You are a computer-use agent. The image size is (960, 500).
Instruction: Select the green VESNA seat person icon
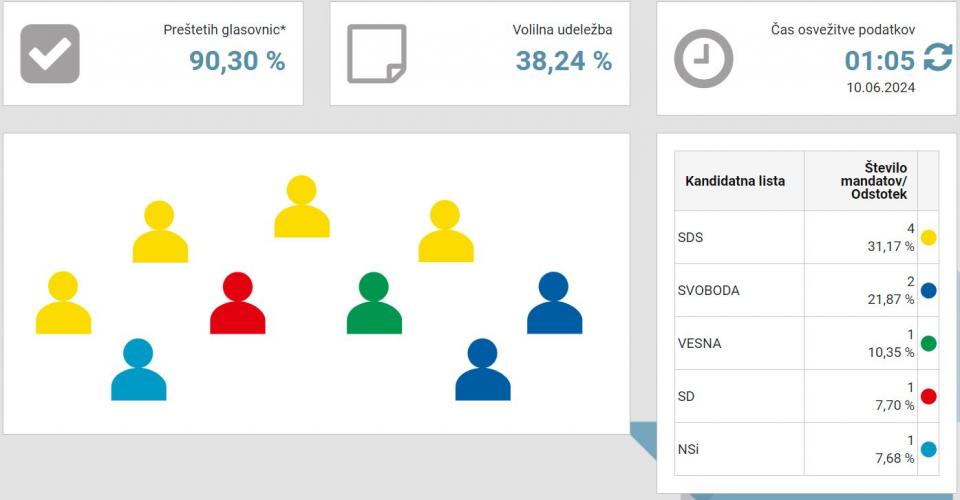click(x=374, y=304)
